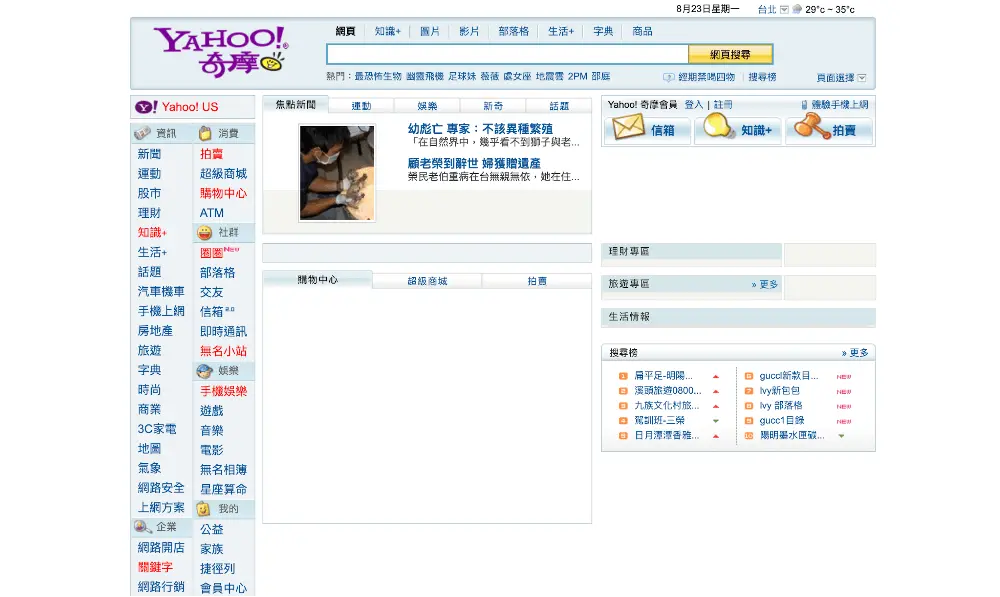
Task: Select the 圖片 search tab
Action: tap(430, 31)
